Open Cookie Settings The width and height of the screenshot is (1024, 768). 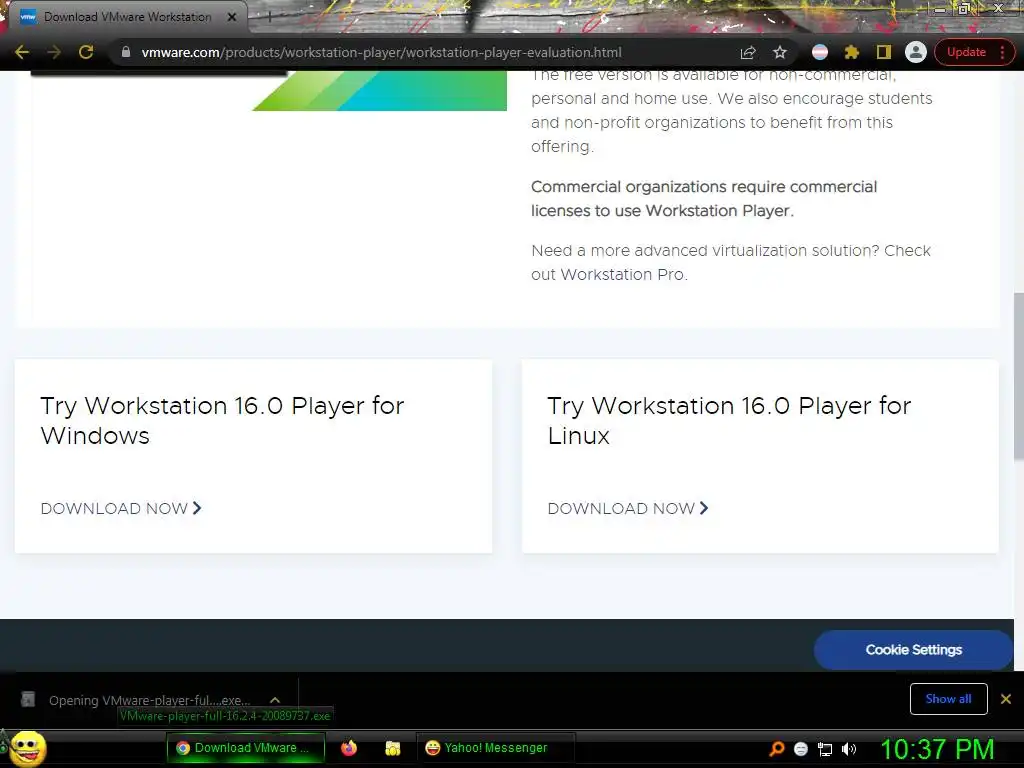point(914,650)
